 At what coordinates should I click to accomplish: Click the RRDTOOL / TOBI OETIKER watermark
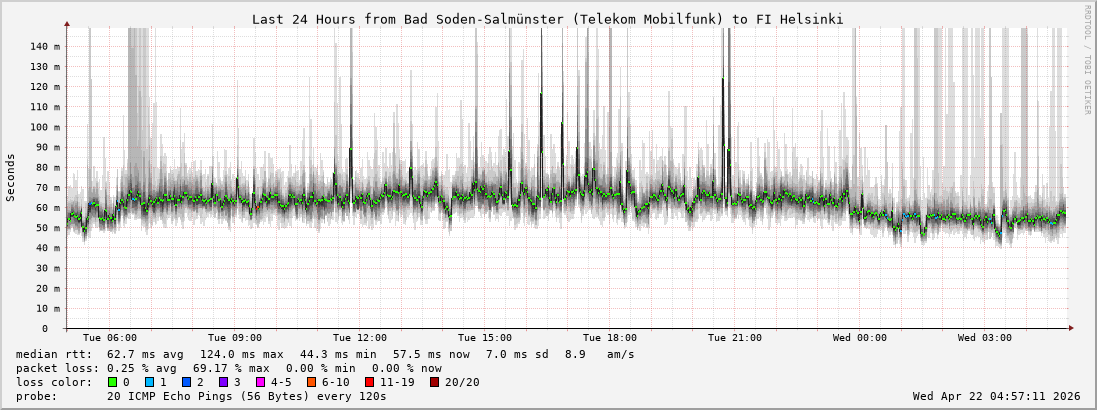point(1087,60)
